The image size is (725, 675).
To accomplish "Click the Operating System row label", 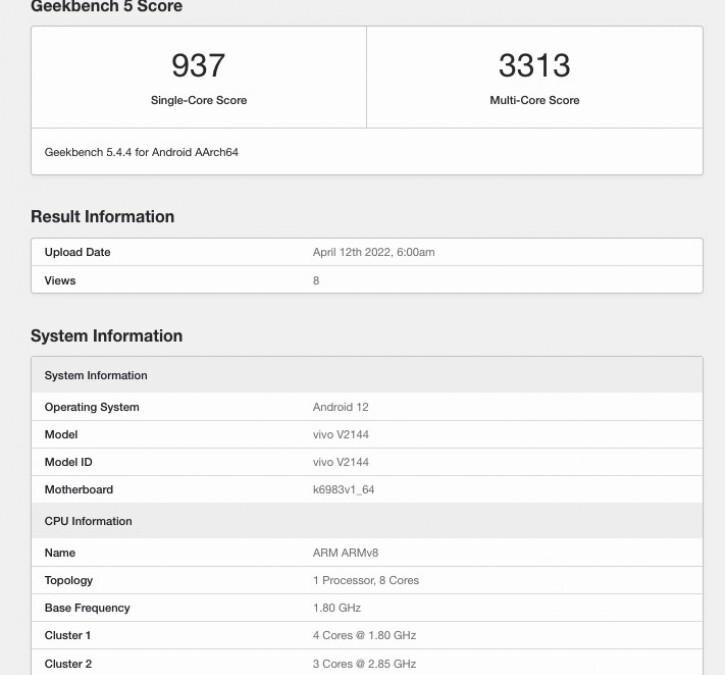I will 92,407.
